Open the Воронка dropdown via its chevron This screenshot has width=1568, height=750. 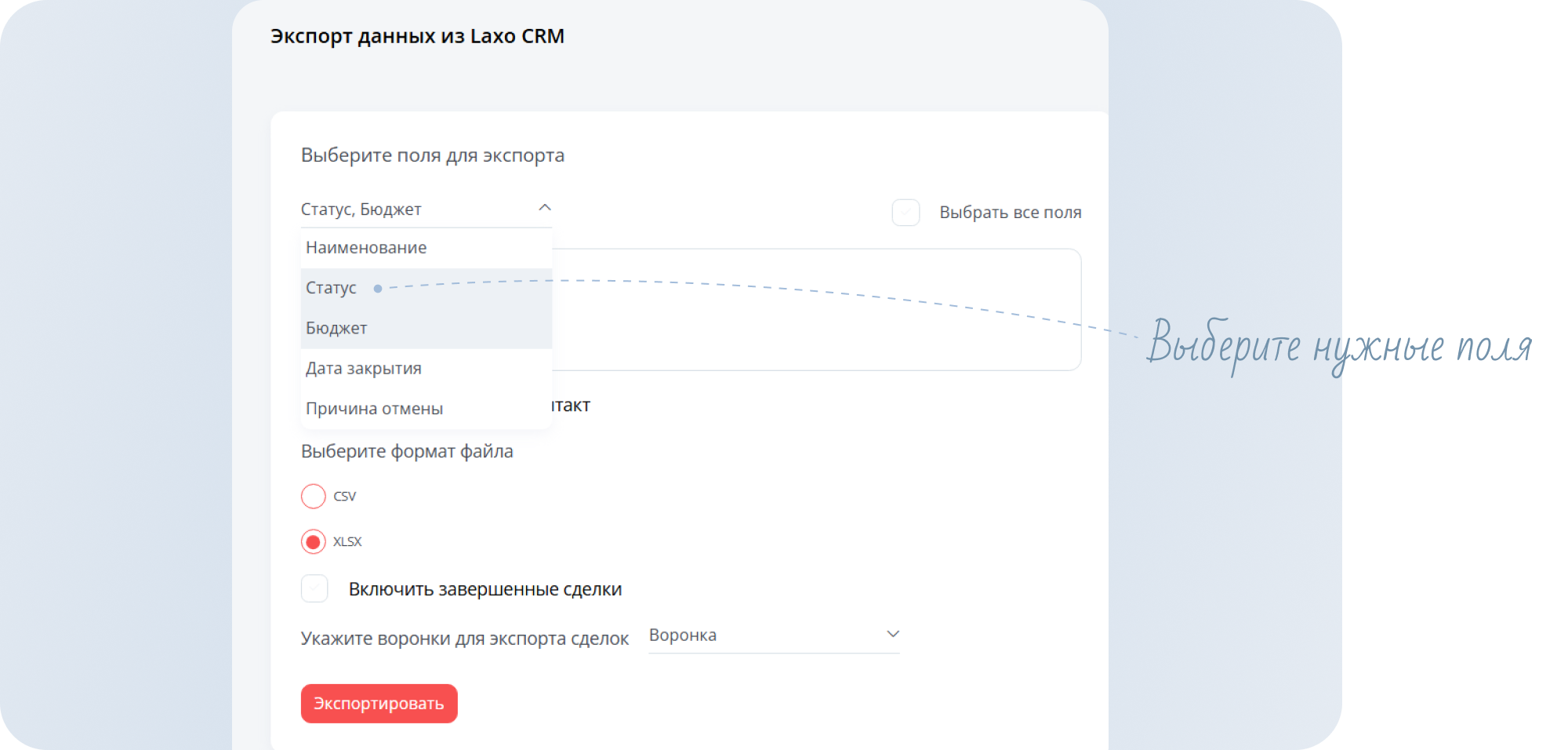point(892,634)
